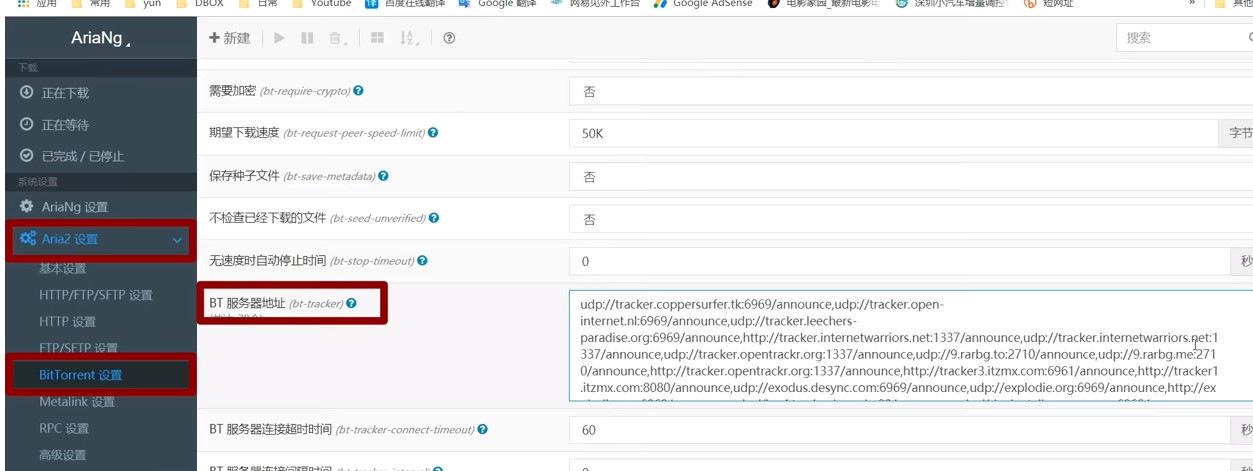
Task: Open the A-Z sort order dropdown
Action: (x=410, y=38)
